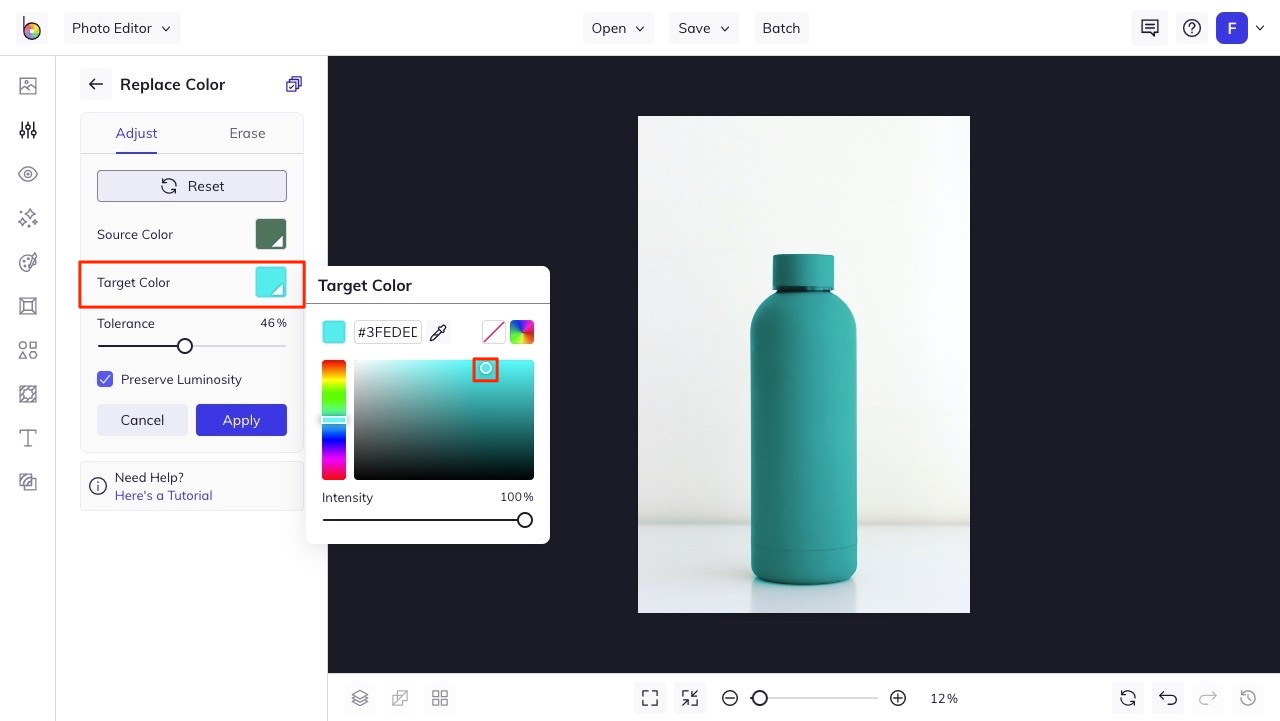Expand the account menu chevron

pyautogui.click(x=1260, y=28)
